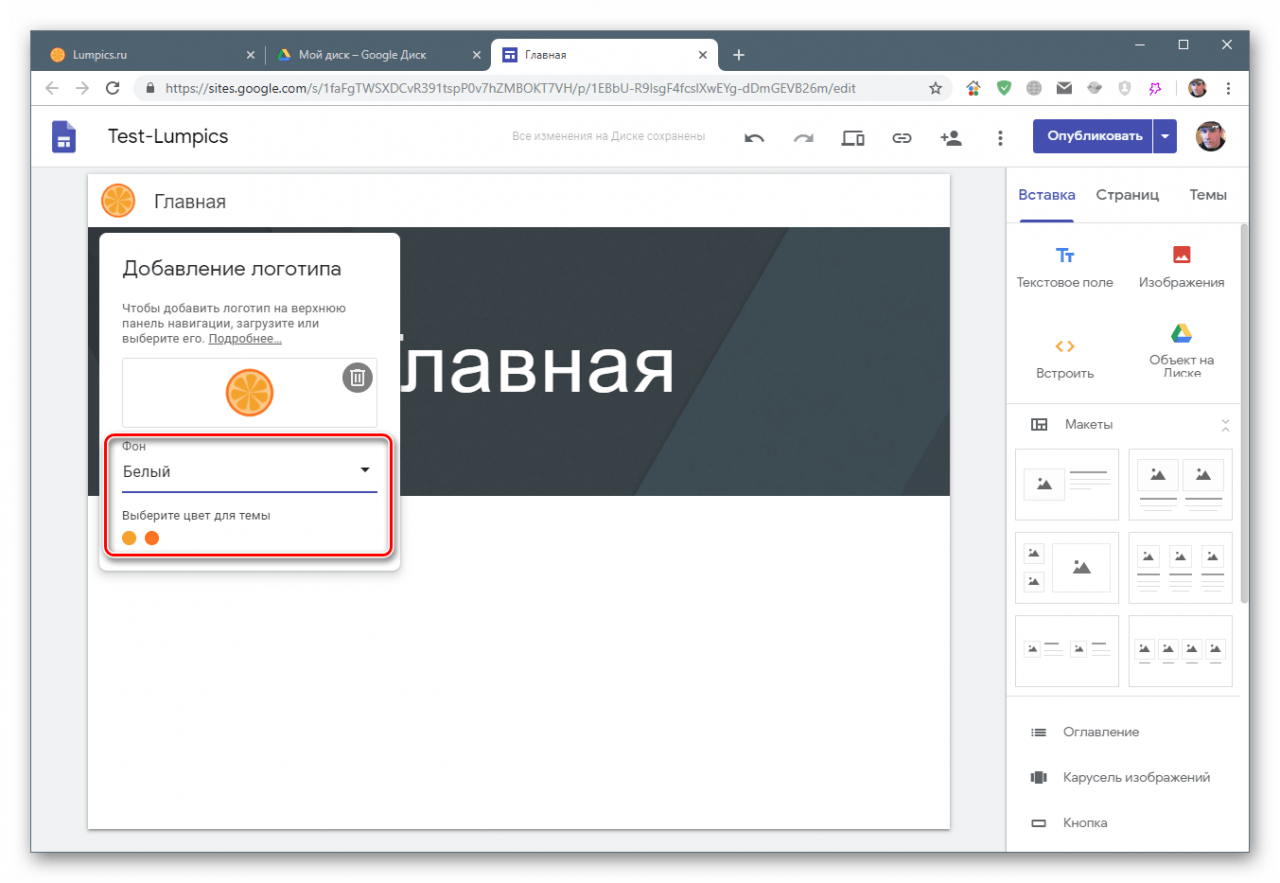1280x883 pixels.
Task: Share the site with other editors
Action: [951, 138]
